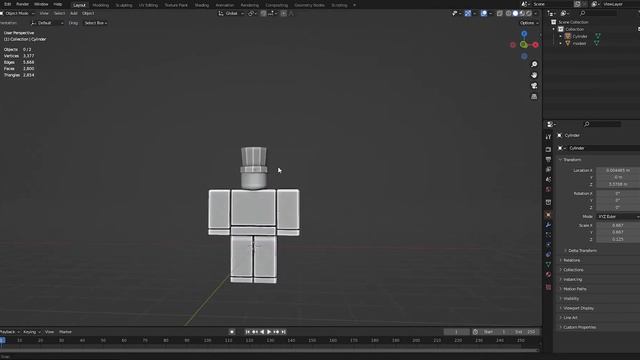Open the Select Box drag dropdown

pos(96,23)
